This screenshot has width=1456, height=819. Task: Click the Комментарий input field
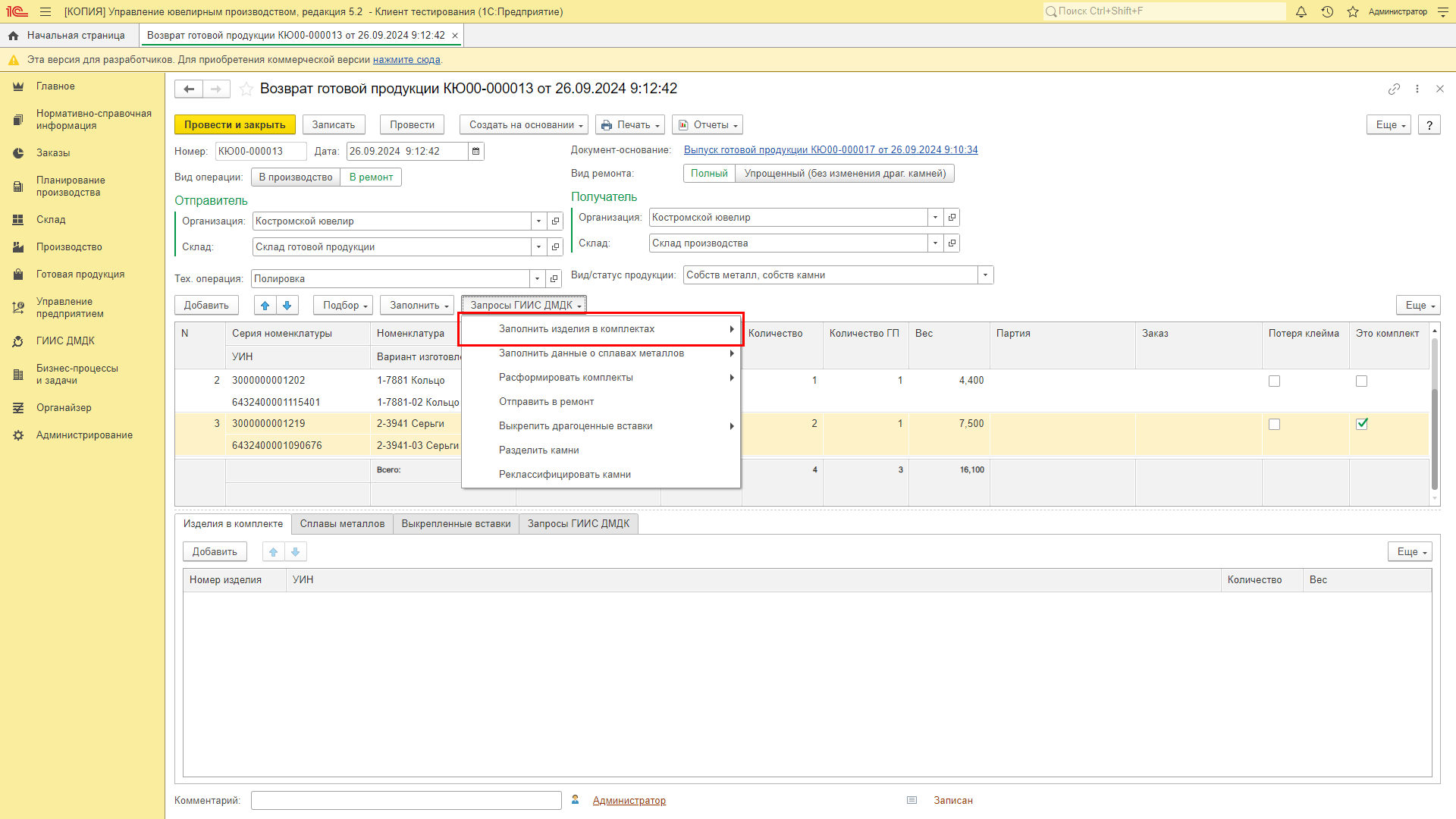click(x=406, y=801)
